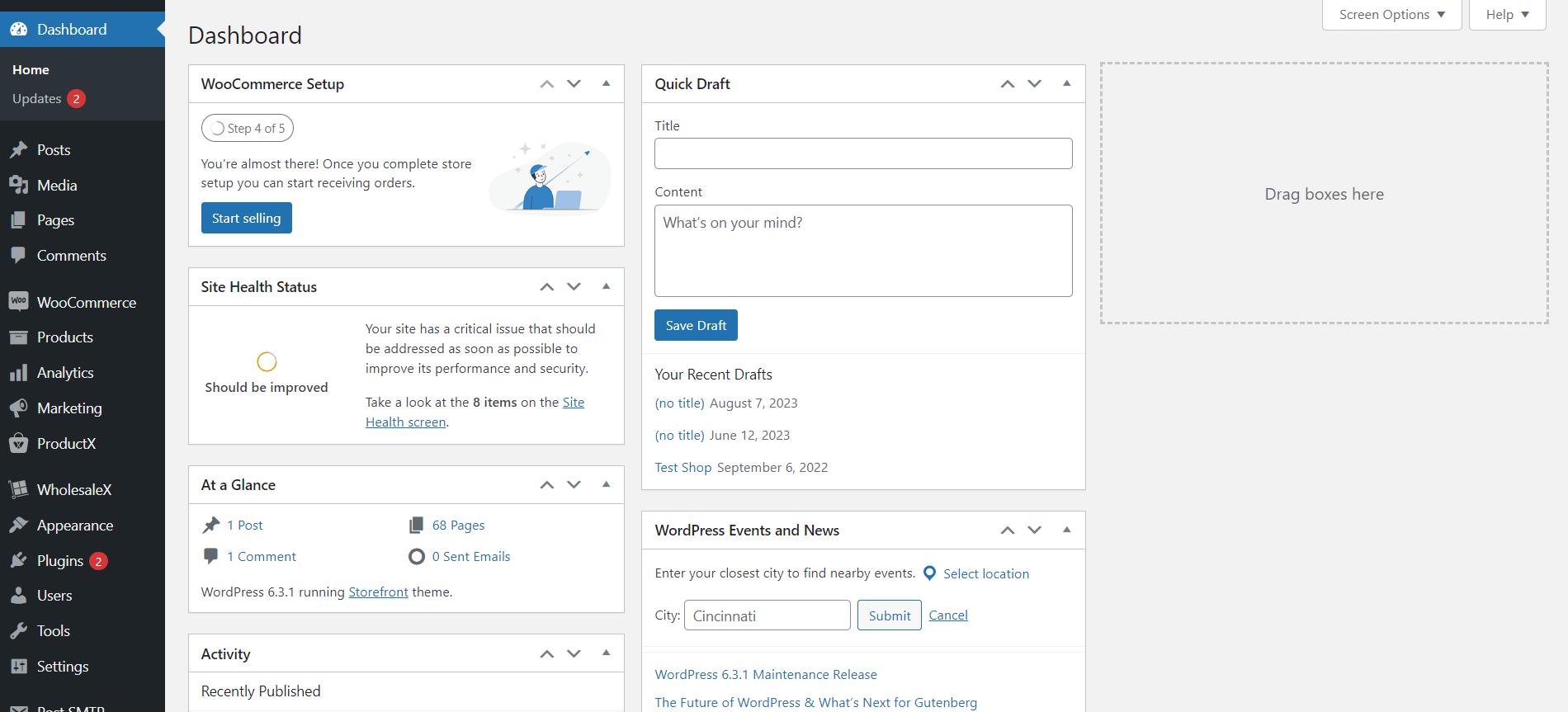This screenshot has width=1568, height=712.
Task: Click the Settings sliders icon
Action: pos(19,667)
